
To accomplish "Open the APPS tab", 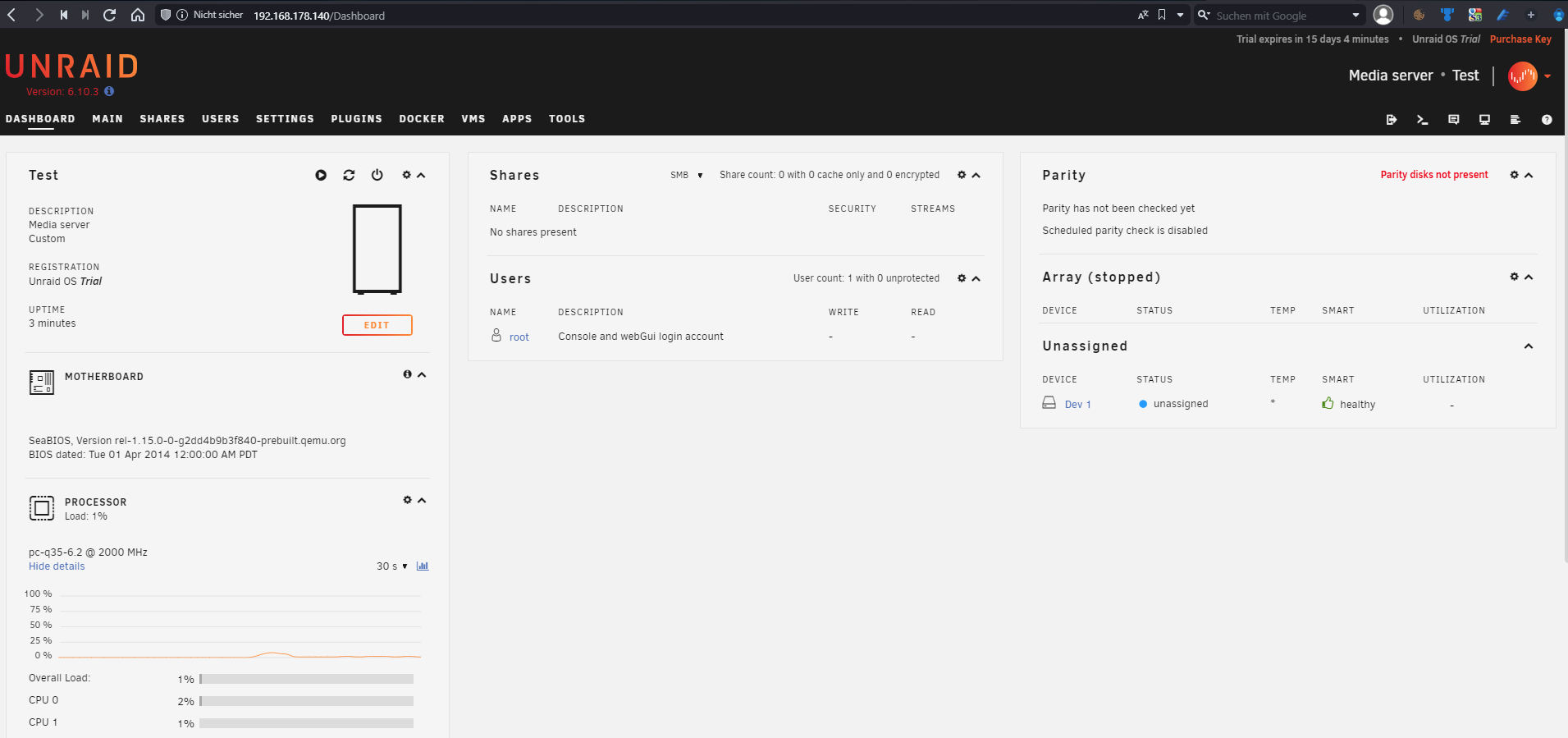I will (517, 119).
